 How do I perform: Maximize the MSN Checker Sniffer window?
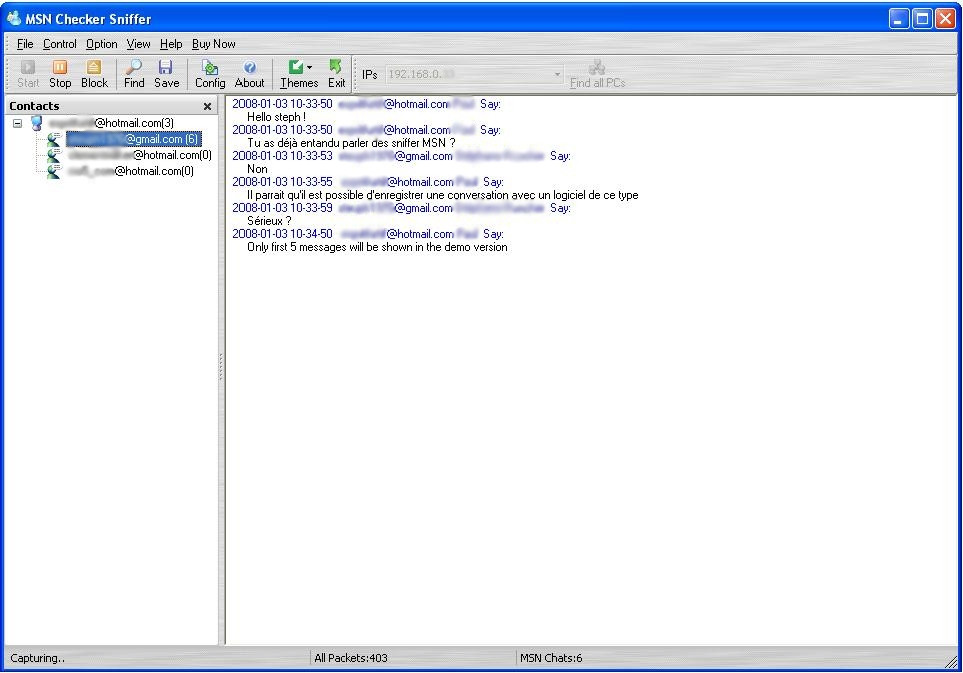pos(922,18)
